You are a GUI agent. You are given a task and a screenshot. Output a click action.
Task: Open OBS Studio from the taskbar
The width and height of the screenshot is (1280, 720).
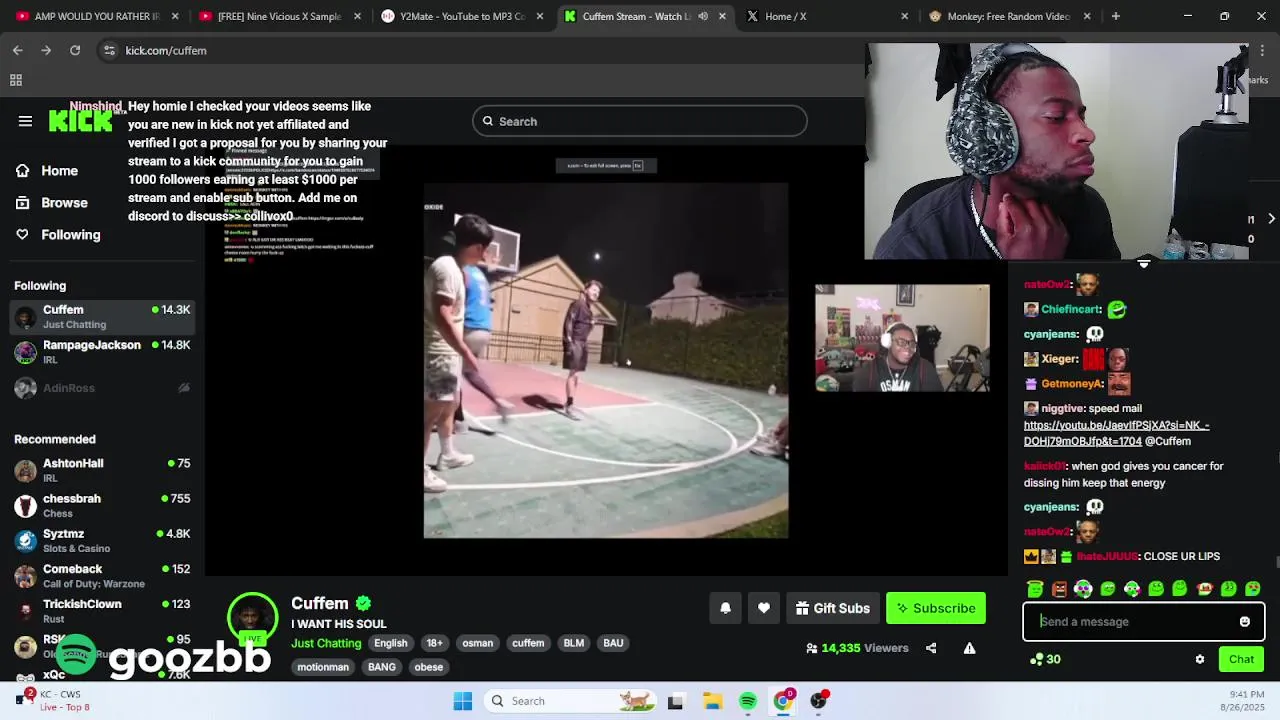tap(819, 701)
